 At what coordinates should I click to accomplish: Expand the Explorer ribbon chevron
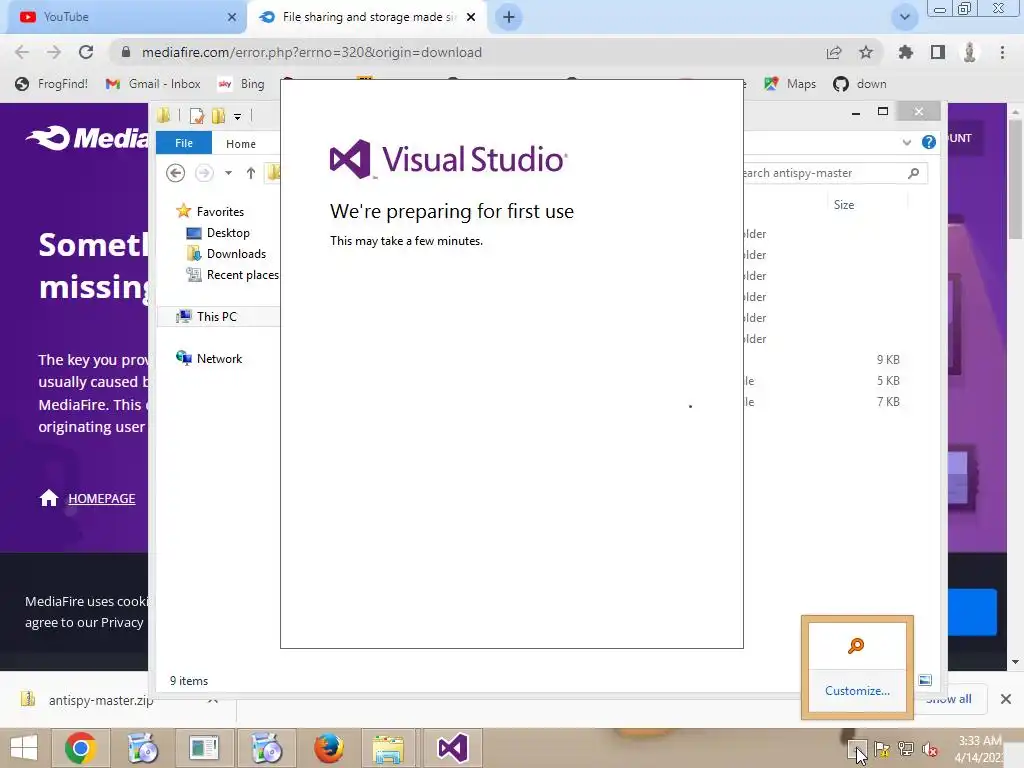(x=906, y=142)
